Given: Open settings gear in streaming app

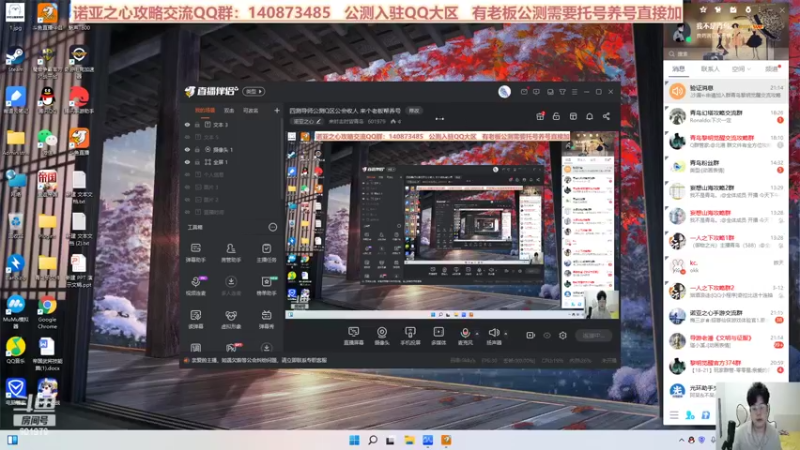Looking at the screenshot, I should coord(563,335).
